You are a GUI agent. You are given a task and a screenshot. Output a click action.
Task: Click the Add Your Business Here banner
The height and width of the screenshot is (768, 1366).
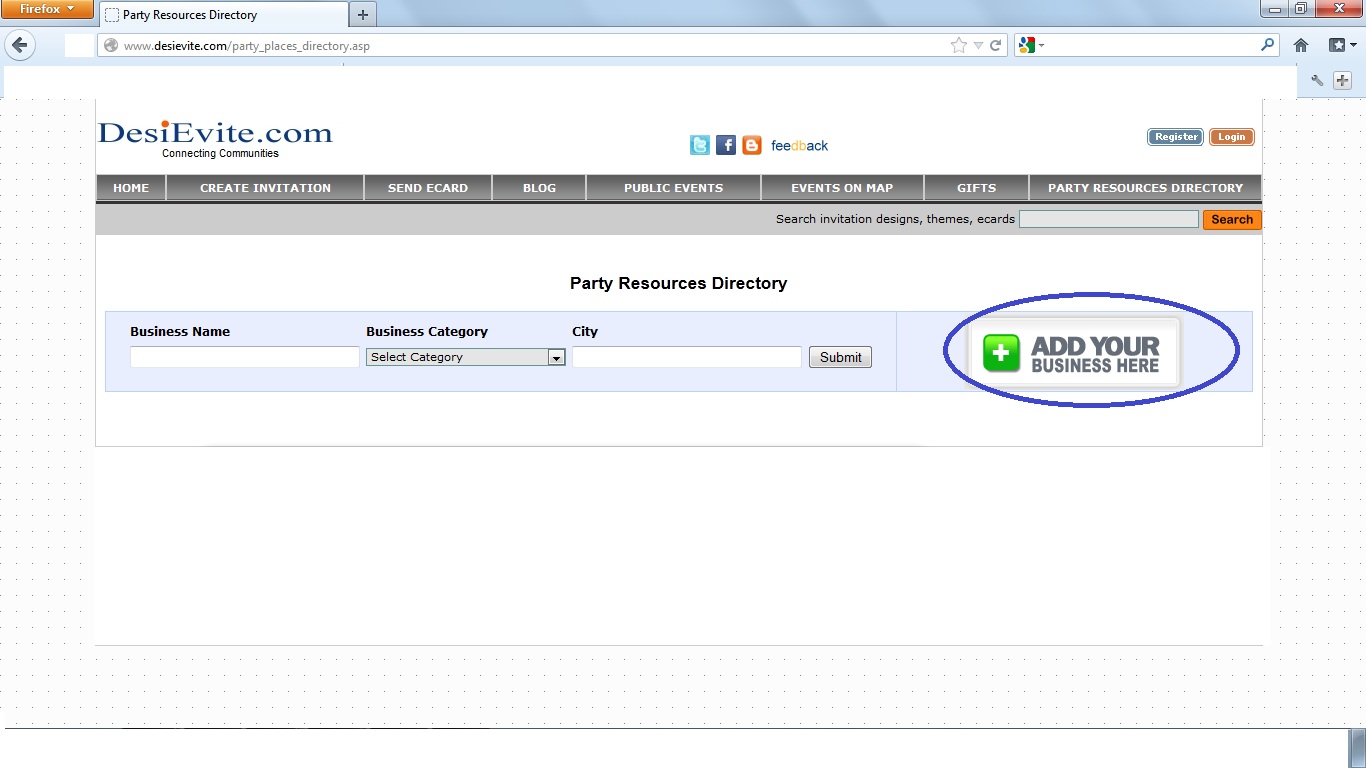[1075, 353]
